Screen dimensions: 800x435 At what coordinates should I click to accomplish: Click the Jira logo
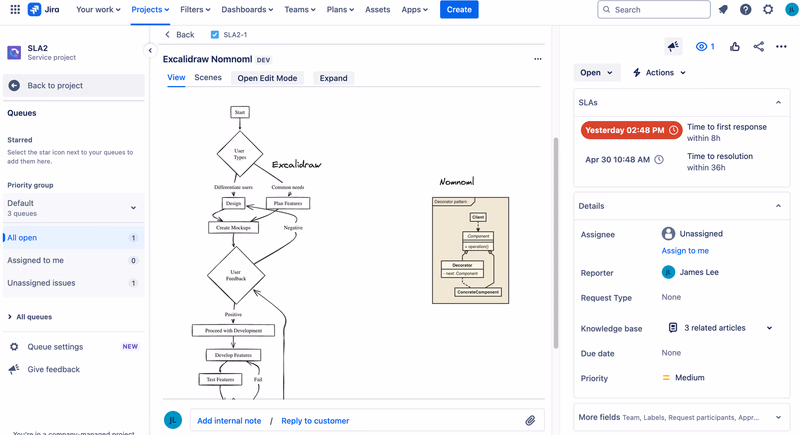(44, 9)
